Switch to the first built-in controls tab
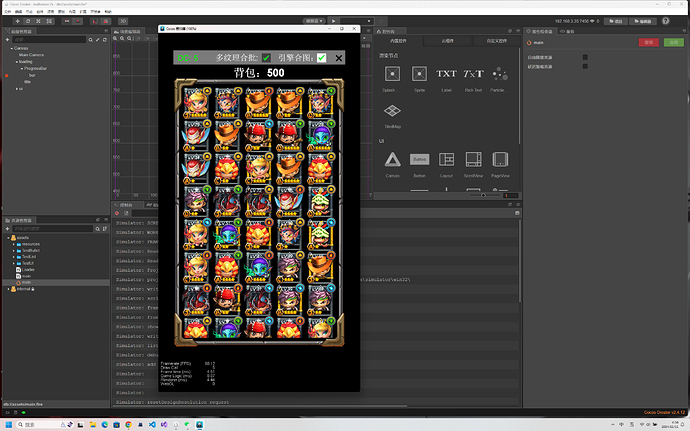The width and height of the screenshot is (690, 431). coord(398,41)
